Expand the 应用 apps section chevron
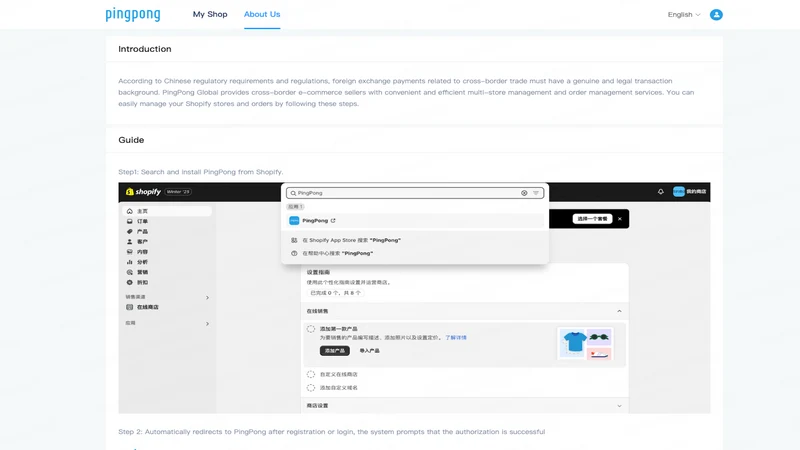Screen dimensions: 800x450 [x=207, y=323]
